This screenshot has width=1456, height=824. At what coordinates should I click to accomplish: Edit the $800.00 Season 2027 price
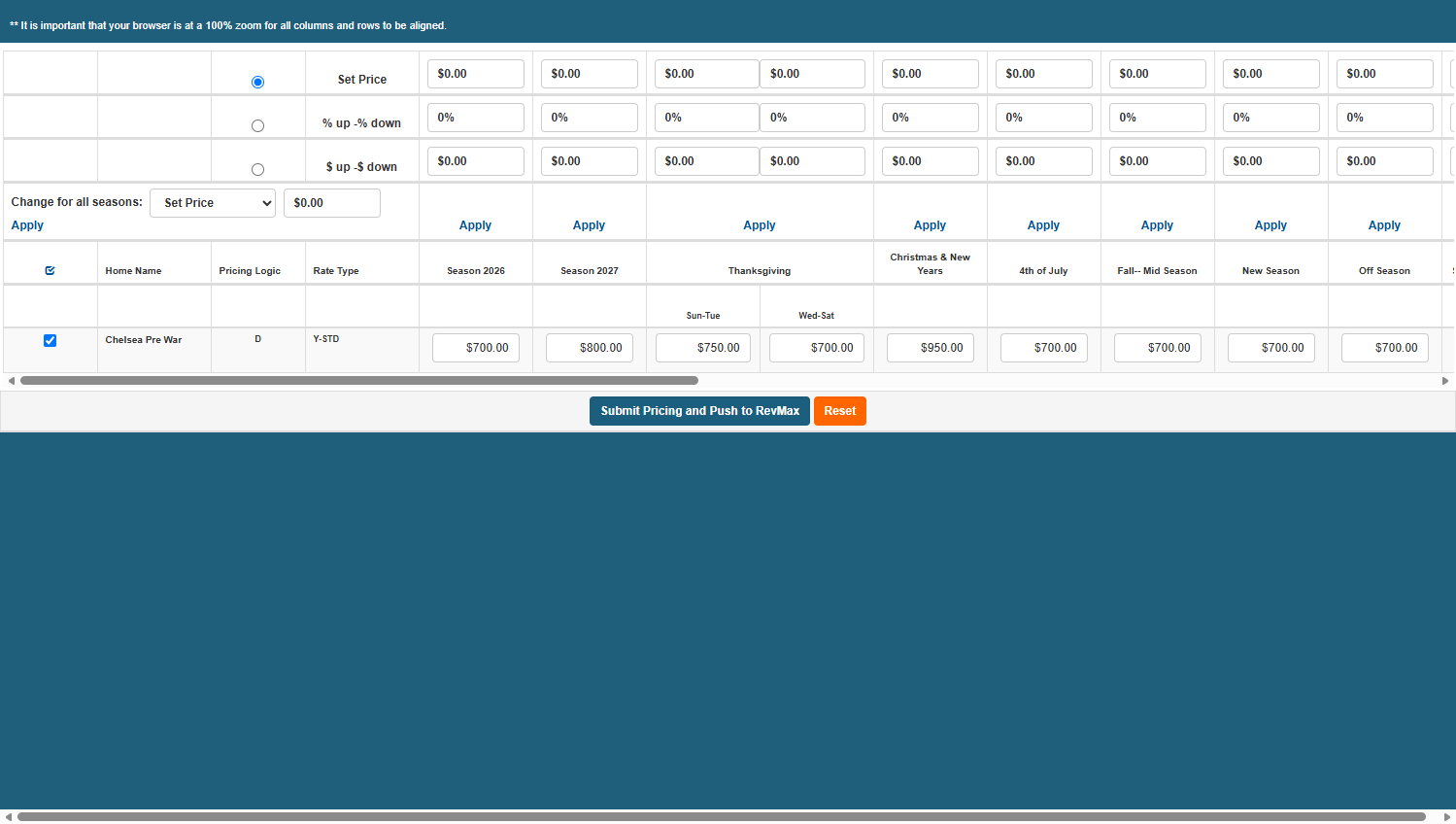pyautogui.click(x=590, y=348)
